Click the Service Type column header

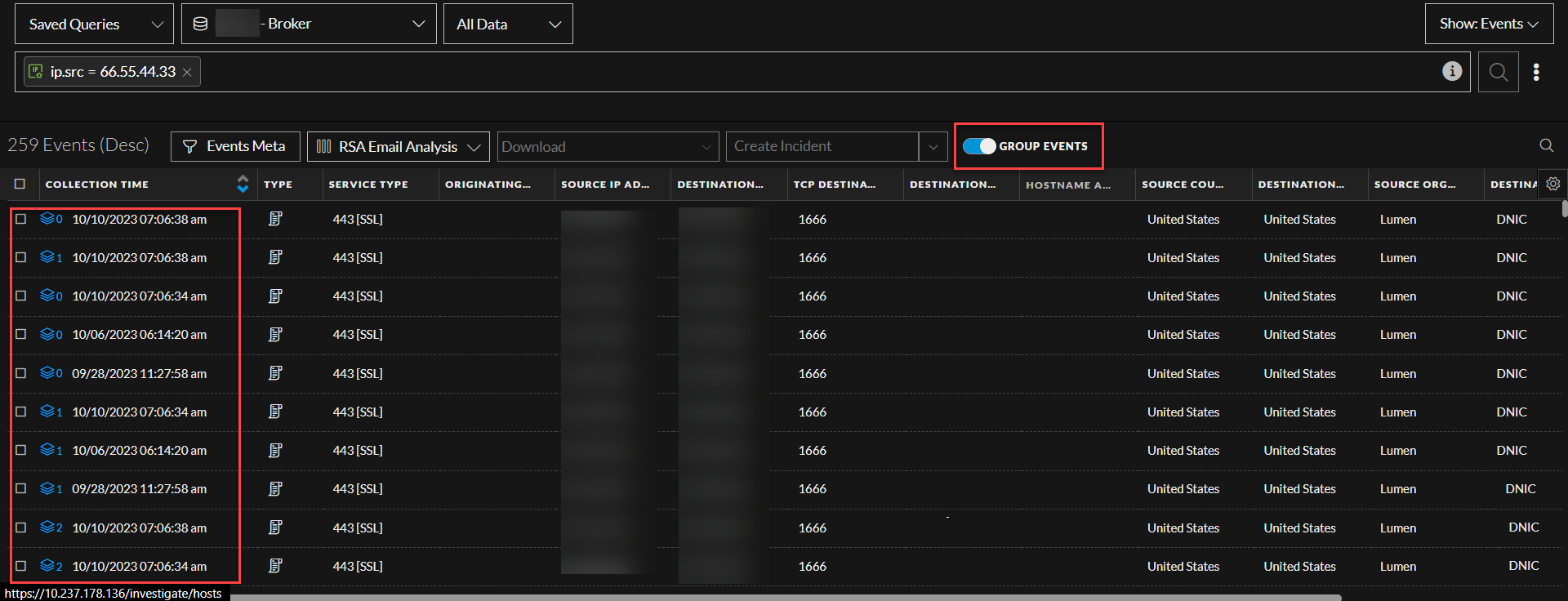pos(368,185)
